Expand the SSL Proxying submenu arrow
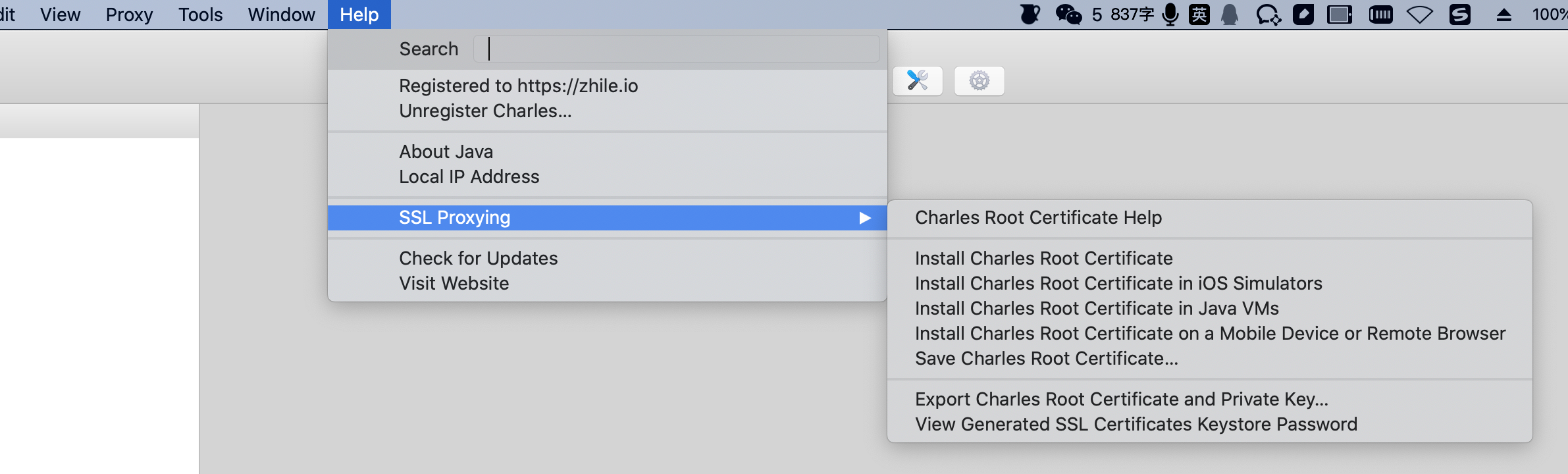The width and height of the screenshot is (1568, 474). [x=865, y=218]
